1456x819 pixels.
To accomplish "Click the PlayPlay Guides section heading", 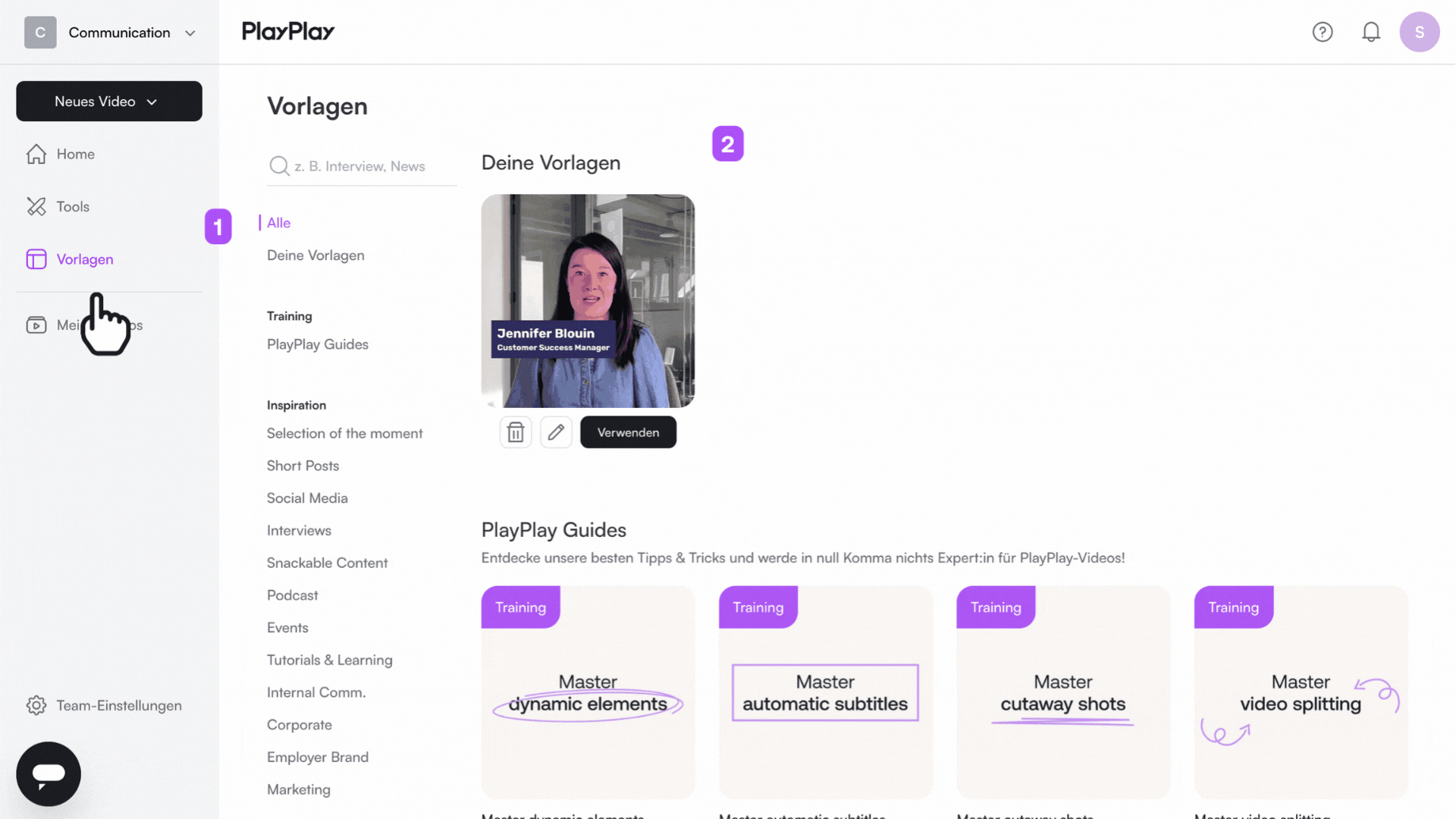I will [x=554, y=530].
